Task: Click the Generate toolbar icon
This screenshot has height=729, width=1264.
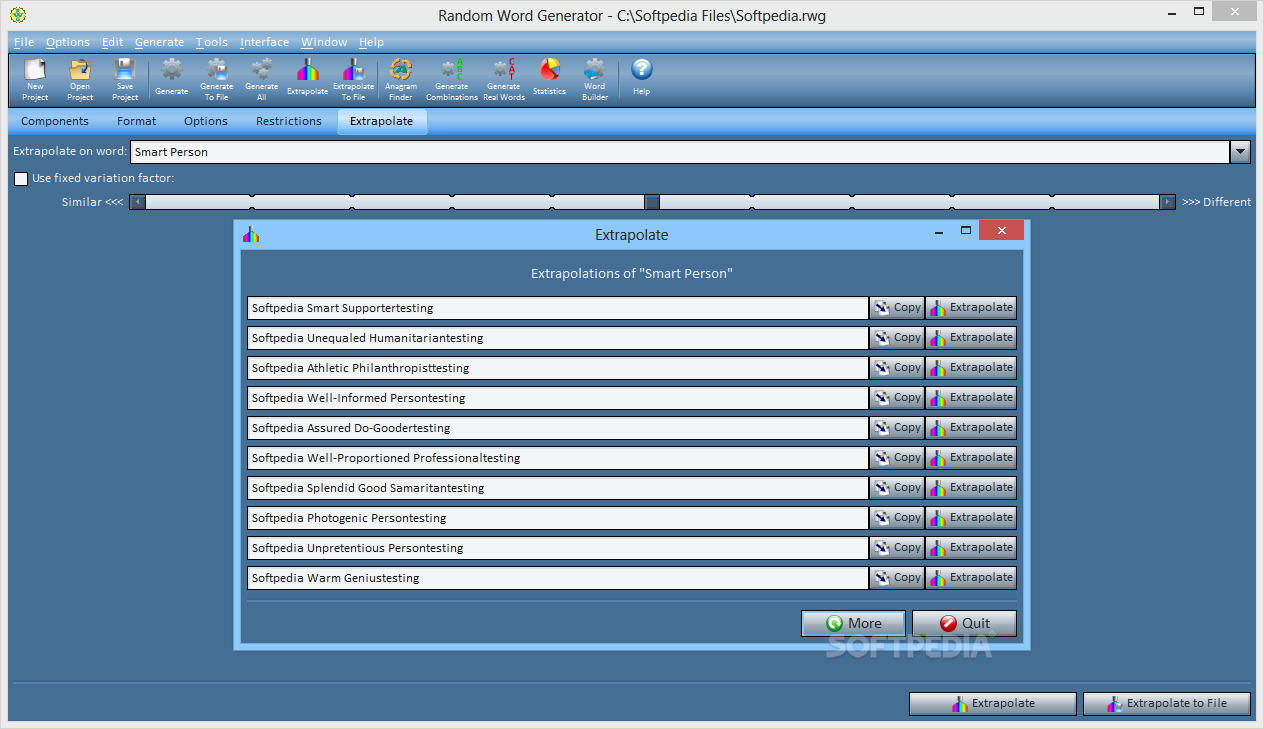Action: click(x=172, y=79)
